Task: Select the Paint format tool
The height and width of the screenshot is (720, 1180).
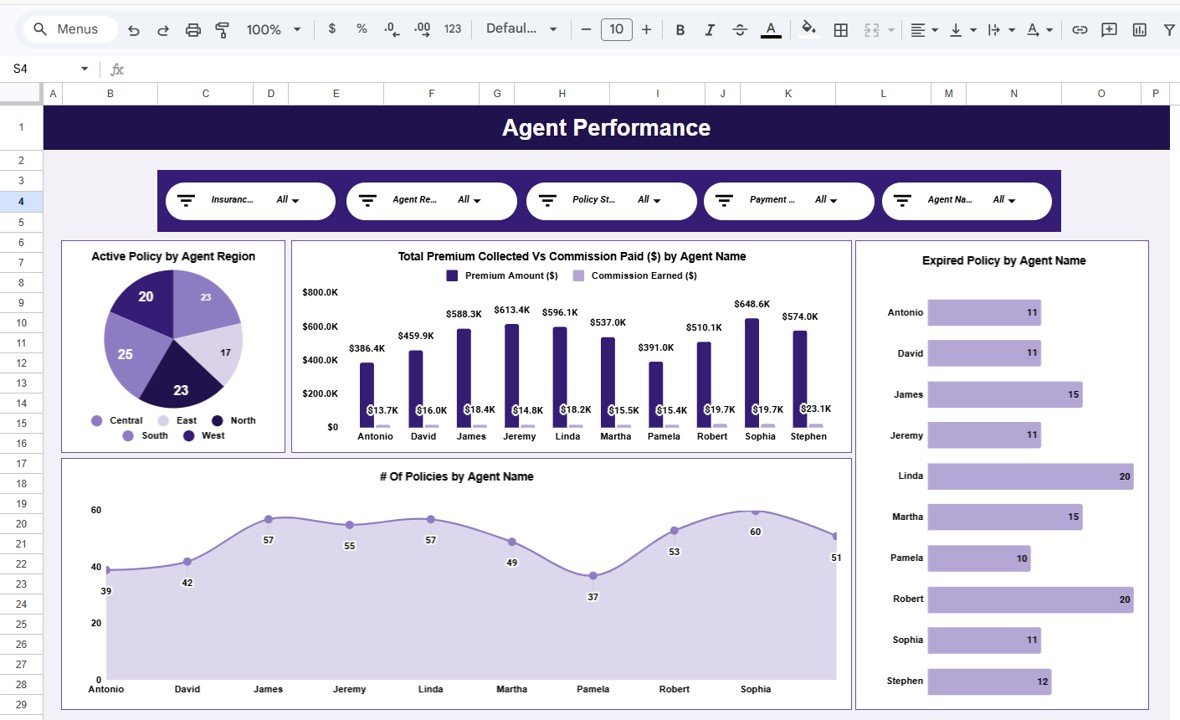Action: (x=221, y=30)
